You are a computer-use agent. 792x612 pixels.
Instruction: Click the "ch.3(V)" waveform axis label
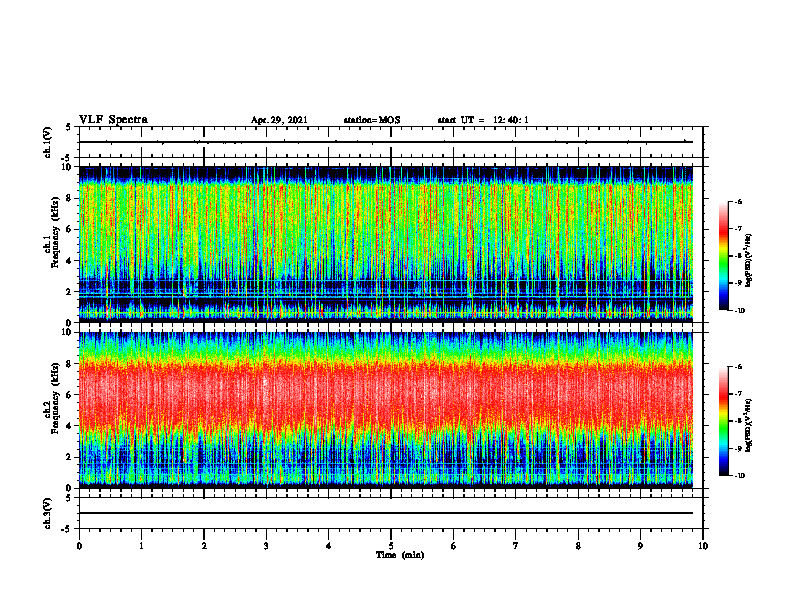pos(48,513)
